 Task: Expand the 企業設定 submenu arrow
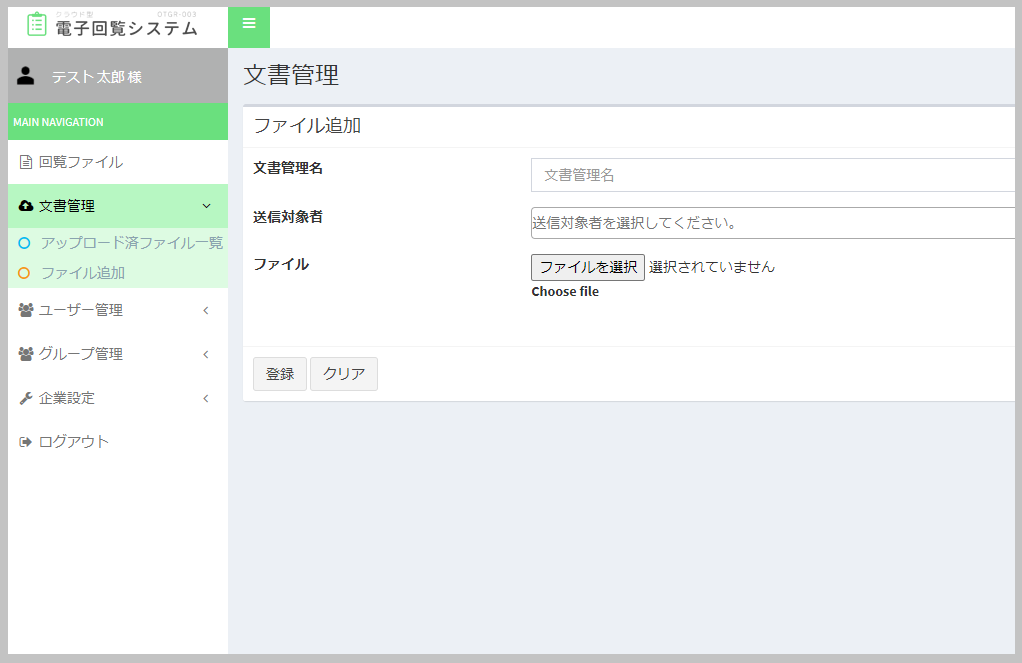coord(206,398)
